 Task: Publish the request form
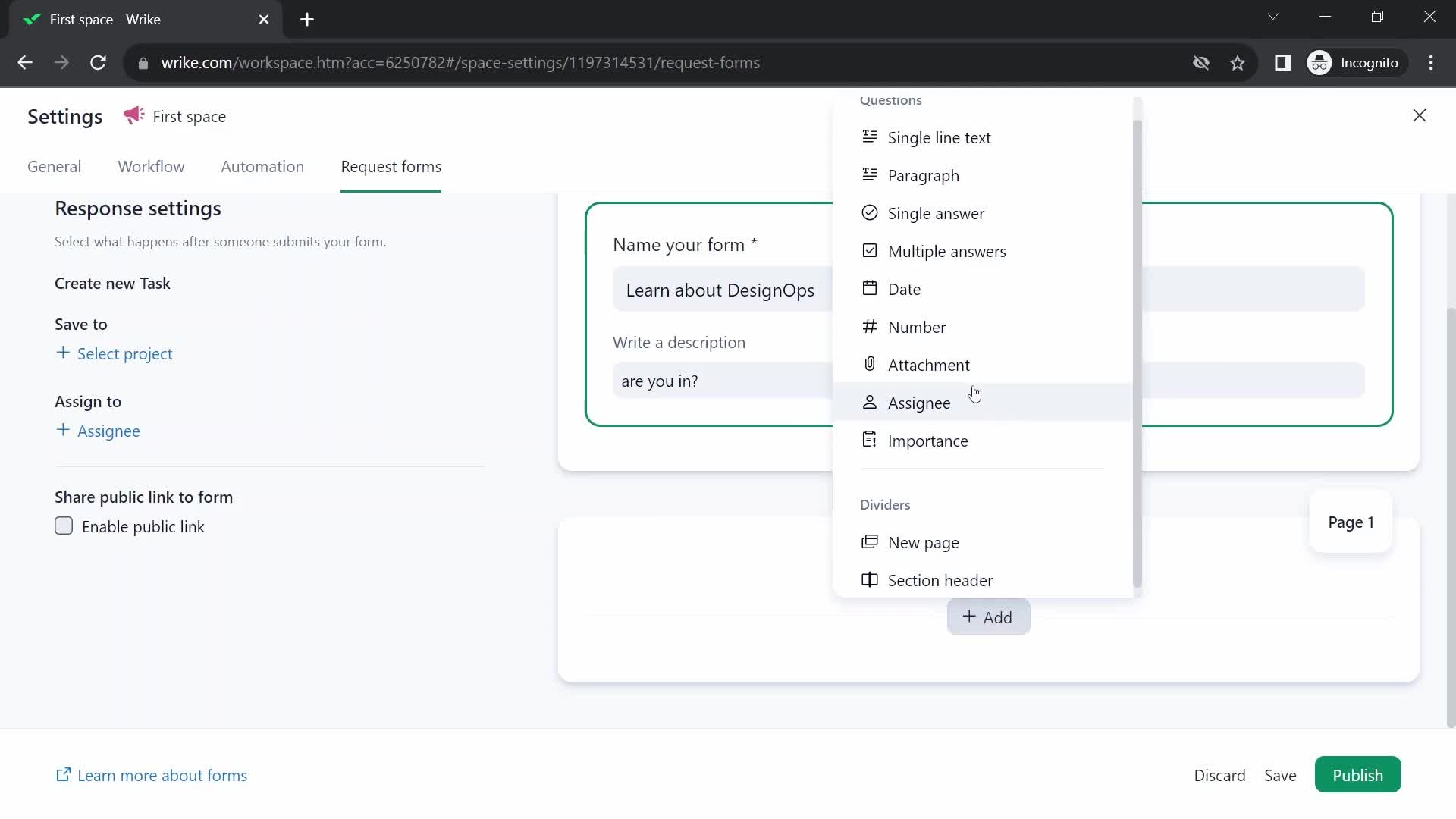1357,775
